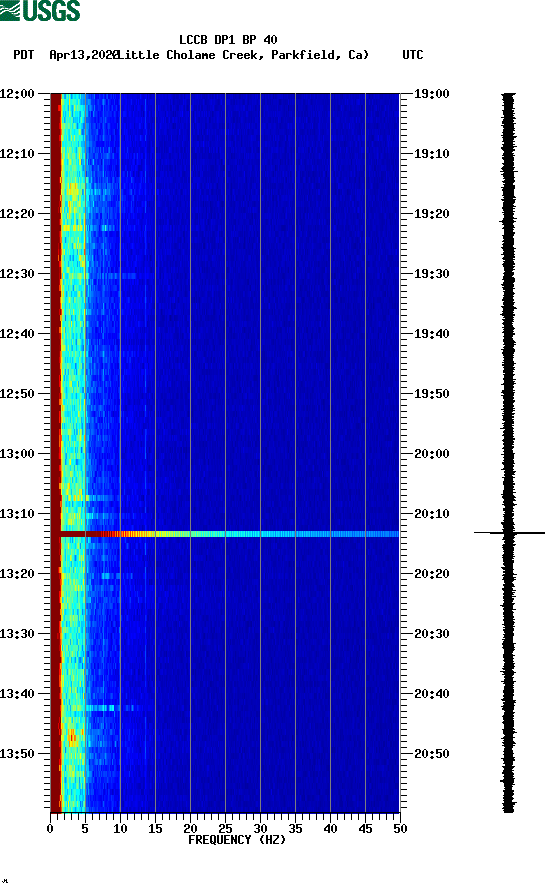Click the 50 Hz frequency axis label
The width and height of the screenshot is (552, 892).
click(x=400, y=829)
